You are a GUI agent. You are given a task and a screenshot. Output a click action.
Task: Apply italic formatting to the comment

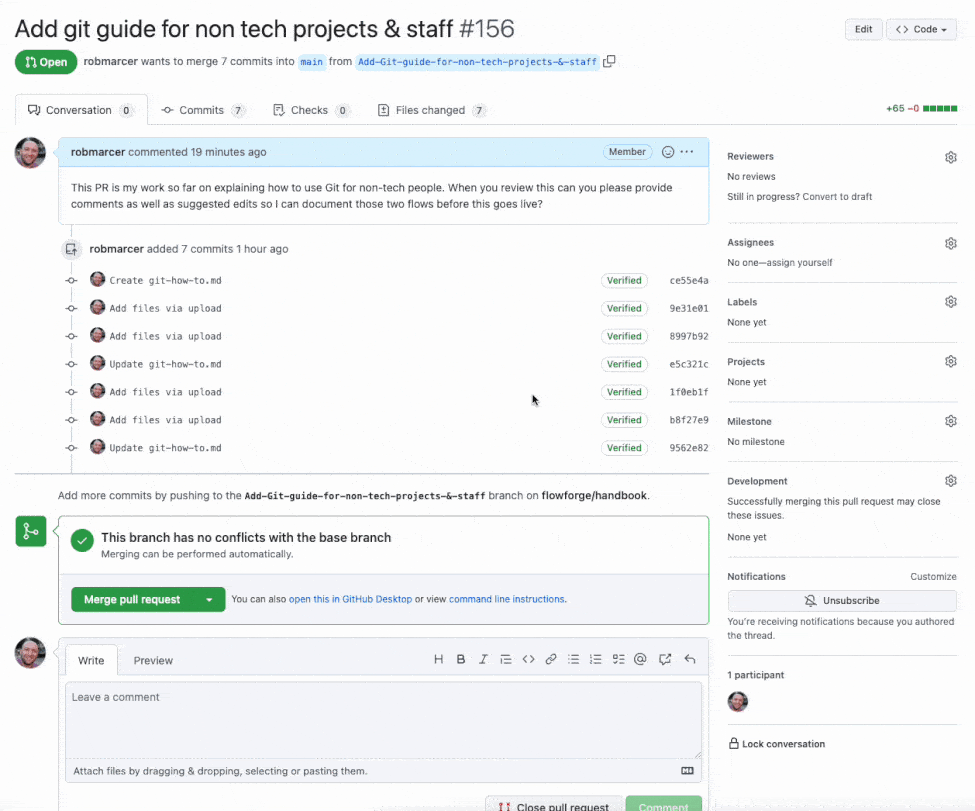[483, 659]
